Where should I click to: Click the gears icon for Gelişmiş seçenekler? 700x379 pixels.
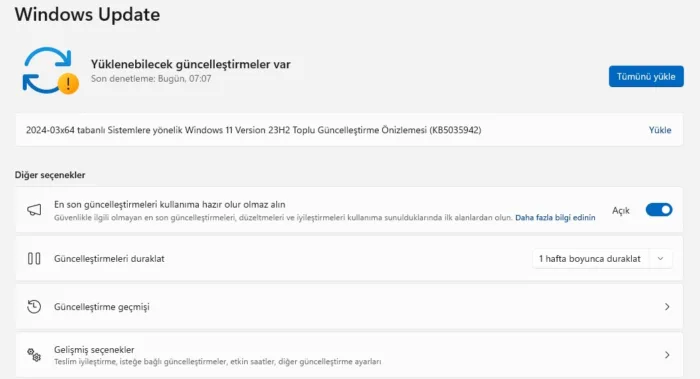(34, 355)
